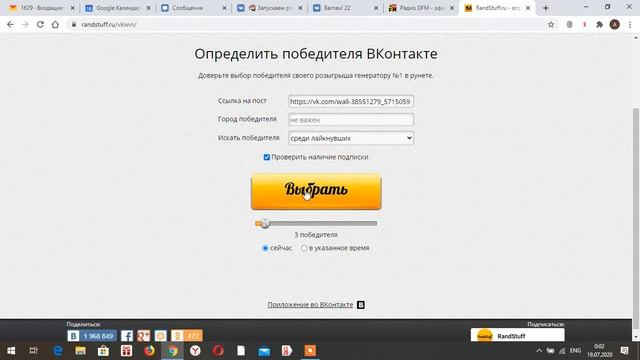Screen dimensions: 640x360
Task: Toggle the 'Проверить наличие подписки' checkbox
Action: coord(267,157)
